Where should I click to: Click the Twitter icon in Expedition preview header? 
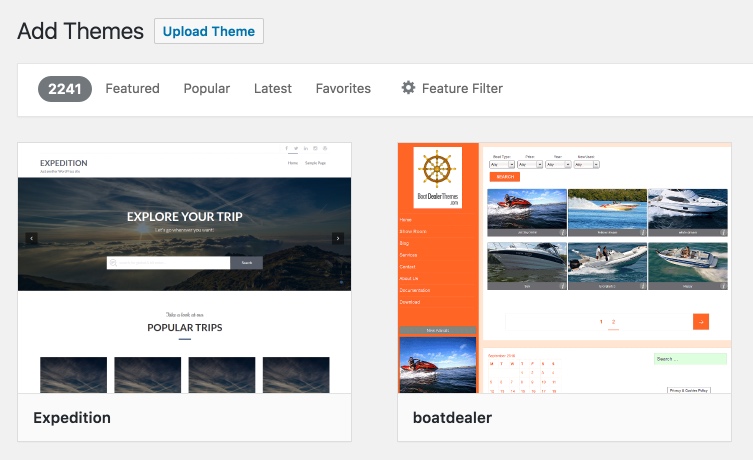pos(296,148)
